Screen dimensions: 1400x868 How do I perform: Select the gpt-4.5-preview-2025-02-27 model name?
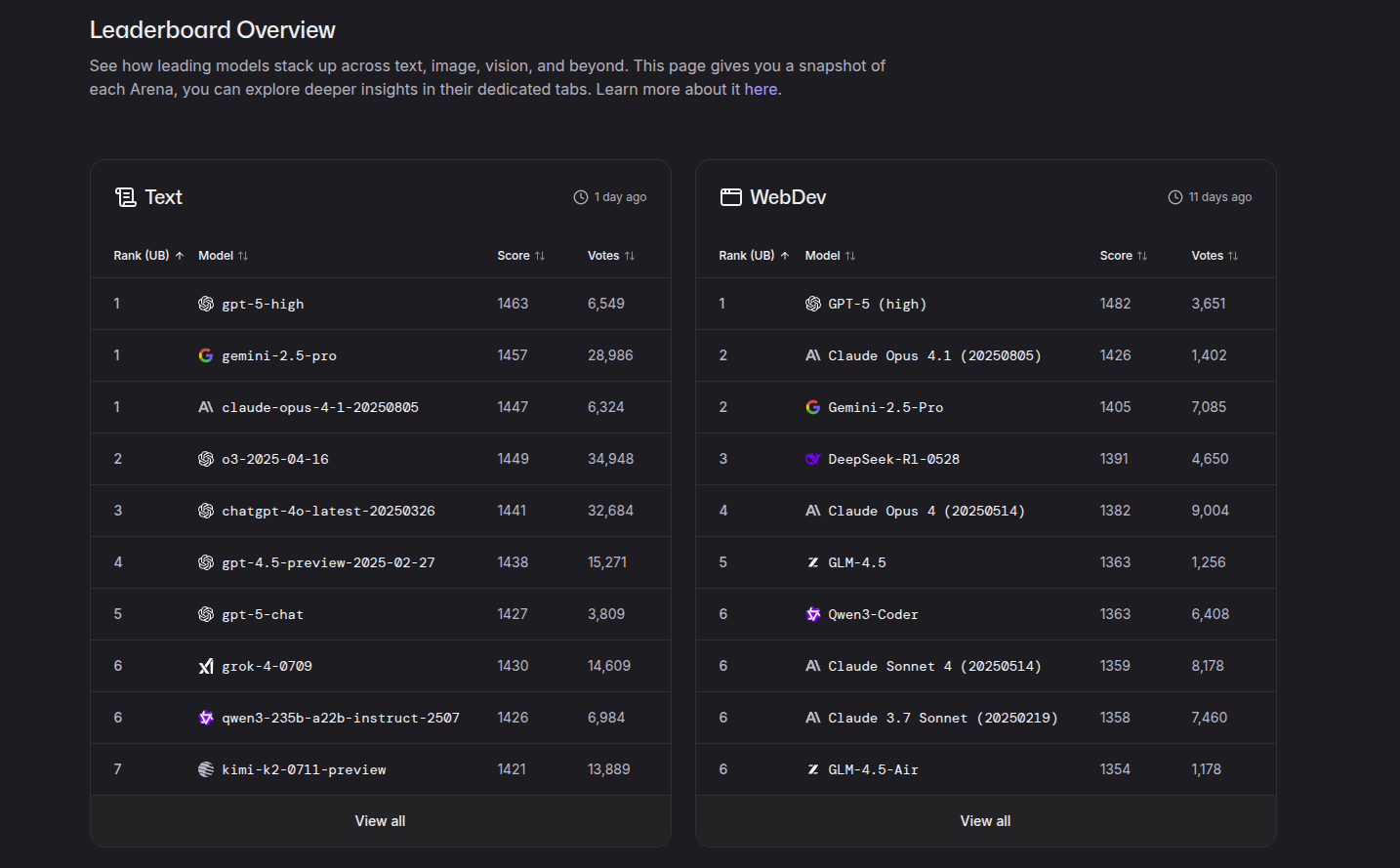click(x=328, y=562)
